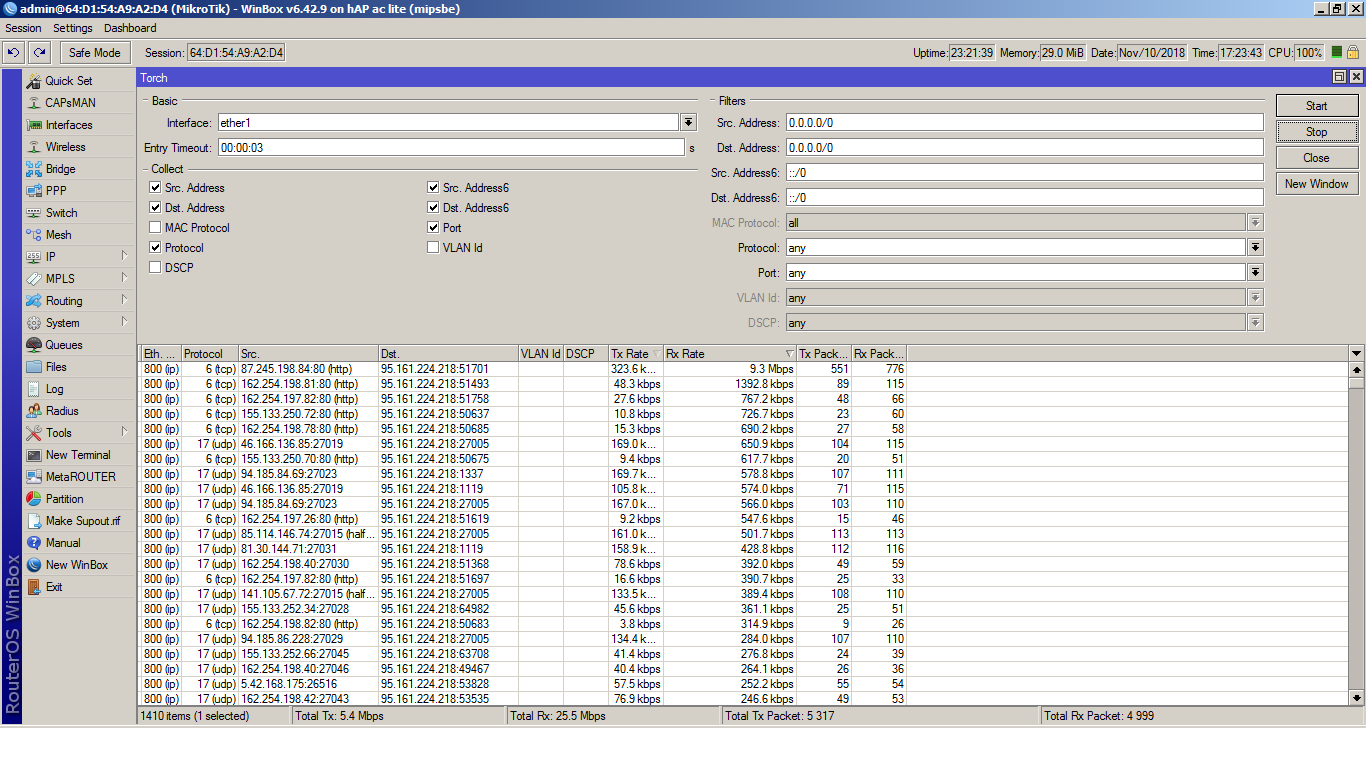Toggle Port collect checkbox

[x=433, y=228]
